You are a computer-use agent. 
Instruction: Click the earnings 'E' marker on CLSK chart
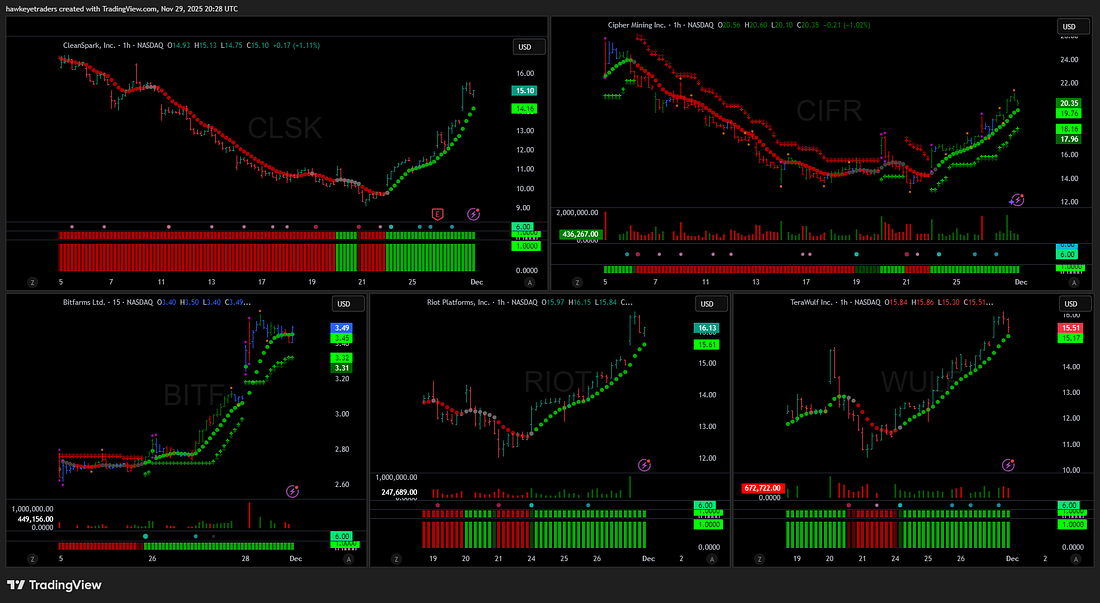click(x=438, y=214)
